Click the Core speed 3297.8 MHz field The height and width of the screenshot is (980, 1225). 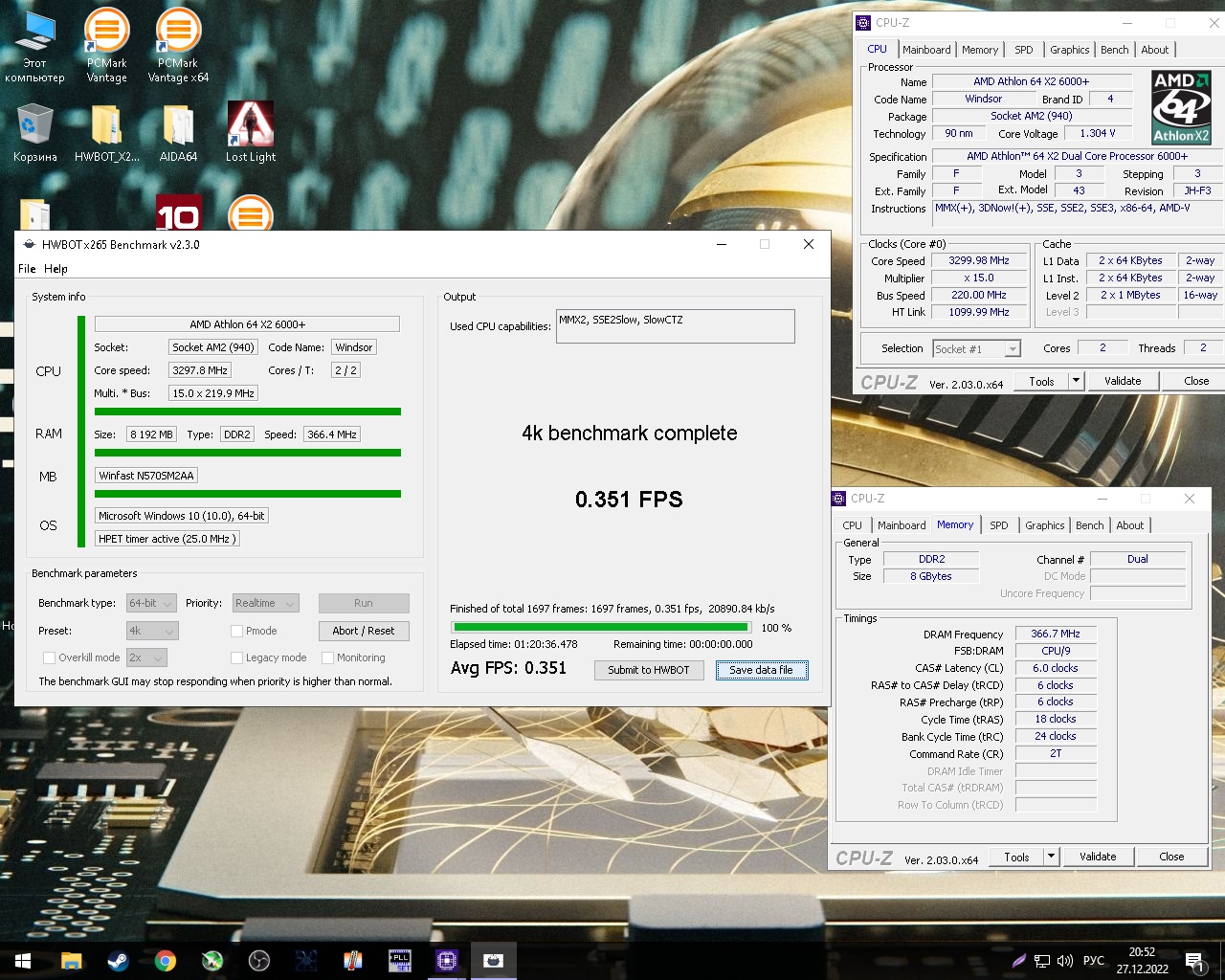(x=200, y=370)
